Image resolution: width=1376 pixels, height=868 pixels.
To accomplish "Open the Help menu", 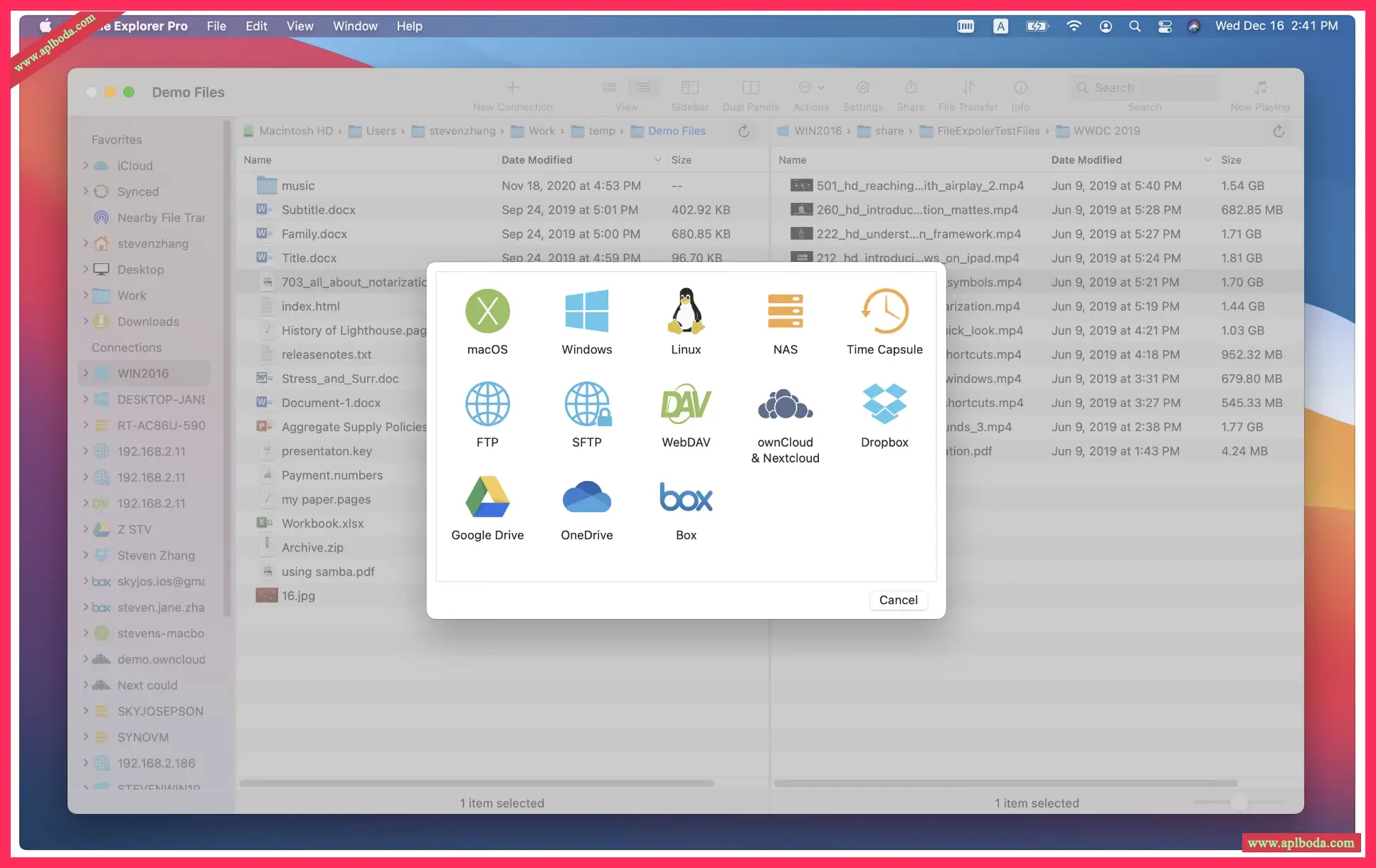I will [x=409, y=26].
